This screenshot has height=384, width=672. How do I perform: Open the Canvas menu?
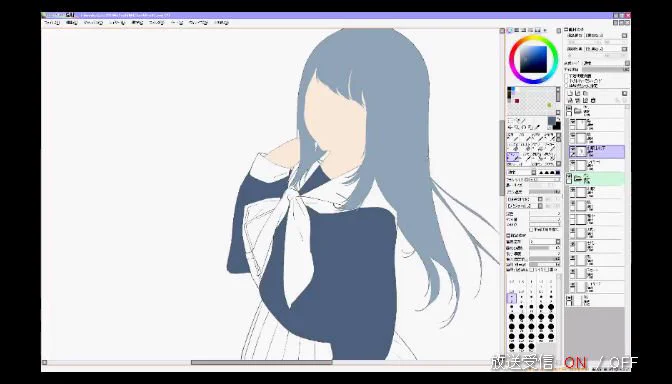93,23
